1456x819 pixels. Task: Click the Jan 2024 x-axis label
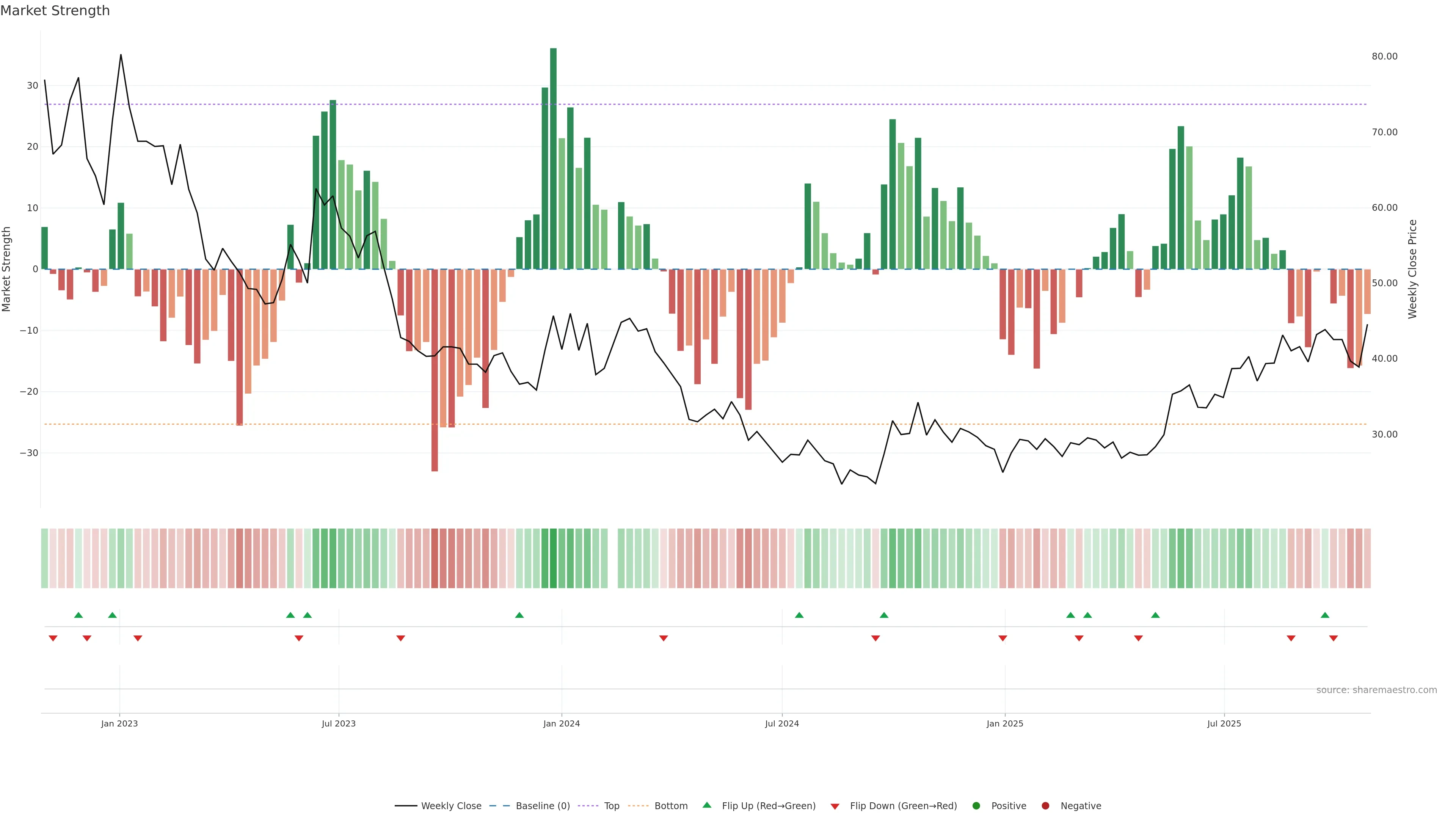561,723
